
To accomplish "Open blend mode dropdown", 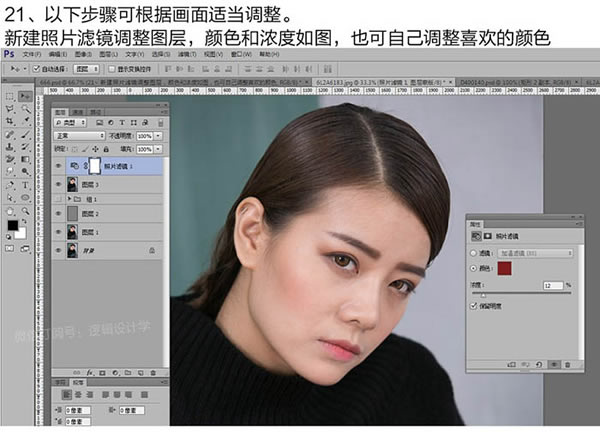I will [x=79, y=136].
